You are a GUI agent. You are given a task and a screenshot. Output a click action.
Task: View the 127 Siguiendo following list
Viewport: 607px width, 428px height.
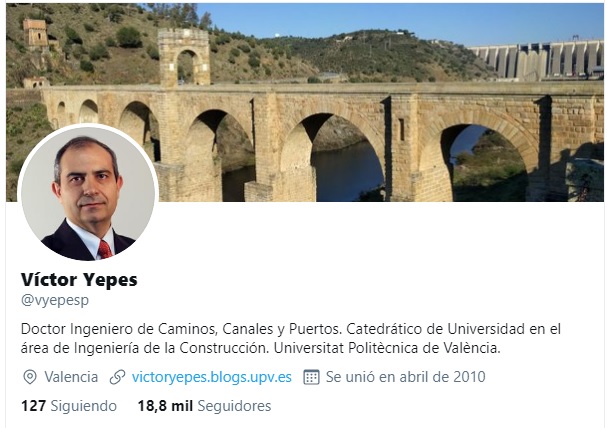pos(69,406)
